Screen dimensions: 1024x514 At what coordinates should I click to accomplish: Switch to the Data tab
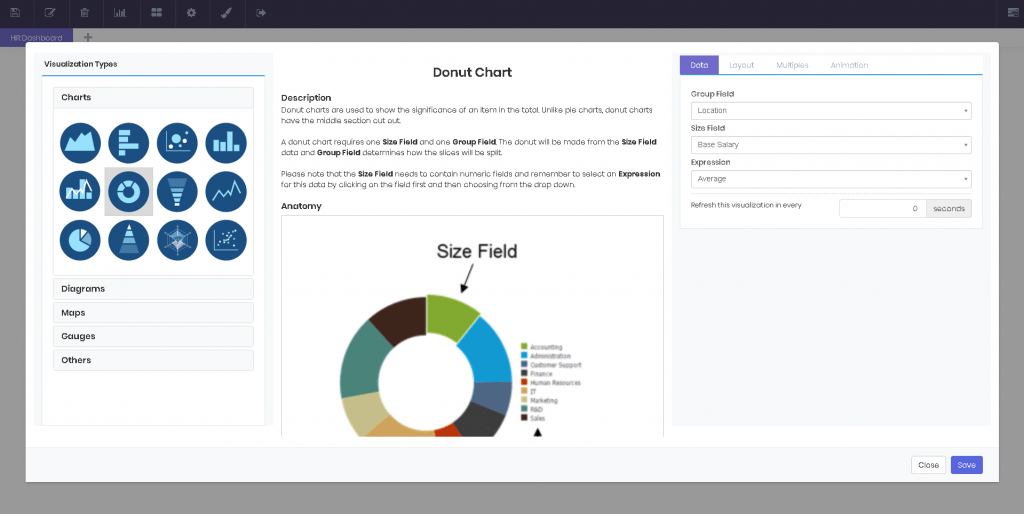tap(699, 65)
